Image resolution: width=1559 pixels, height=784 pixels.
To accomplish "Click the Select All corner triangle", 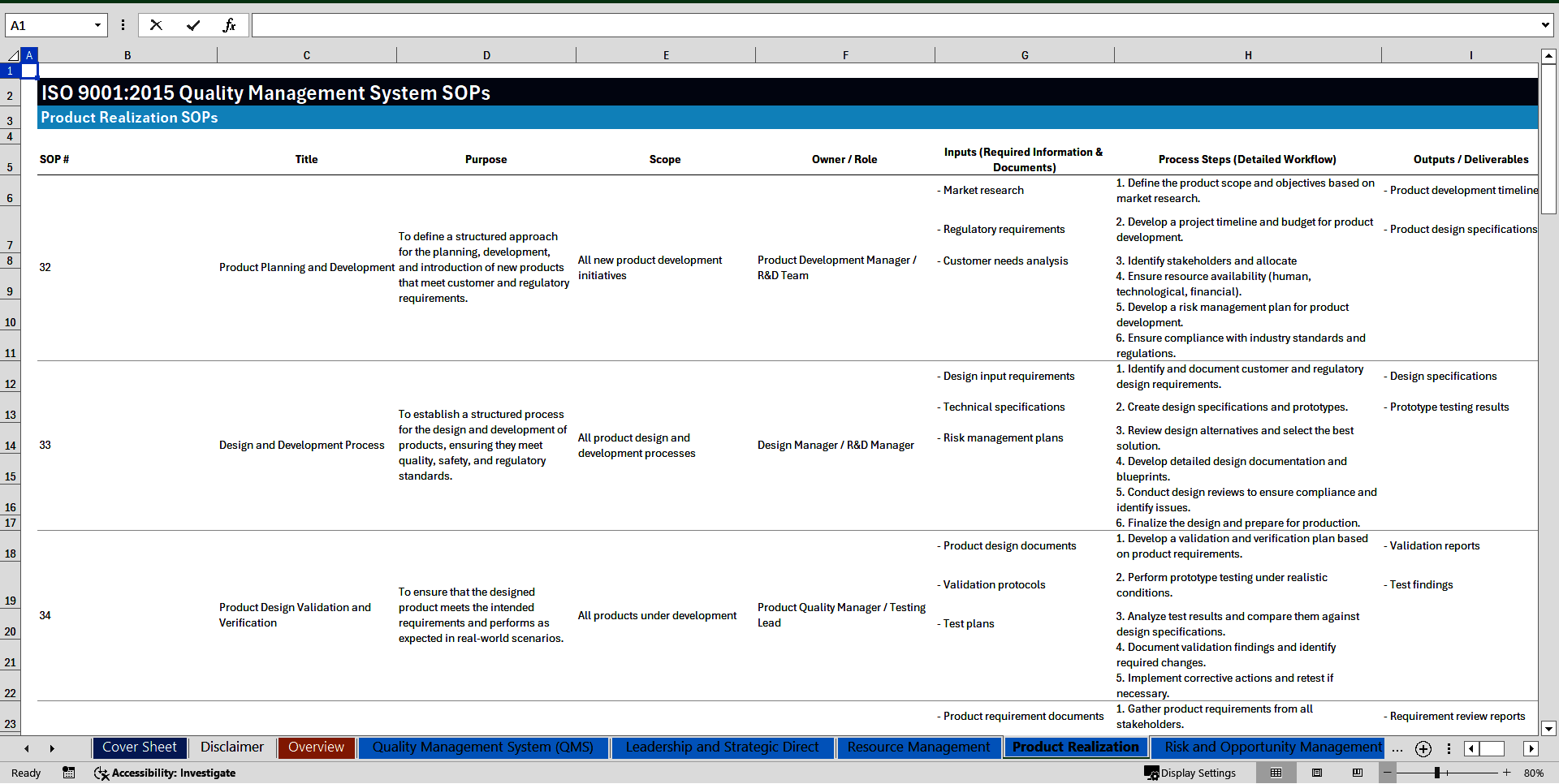I will click(13, 55).
